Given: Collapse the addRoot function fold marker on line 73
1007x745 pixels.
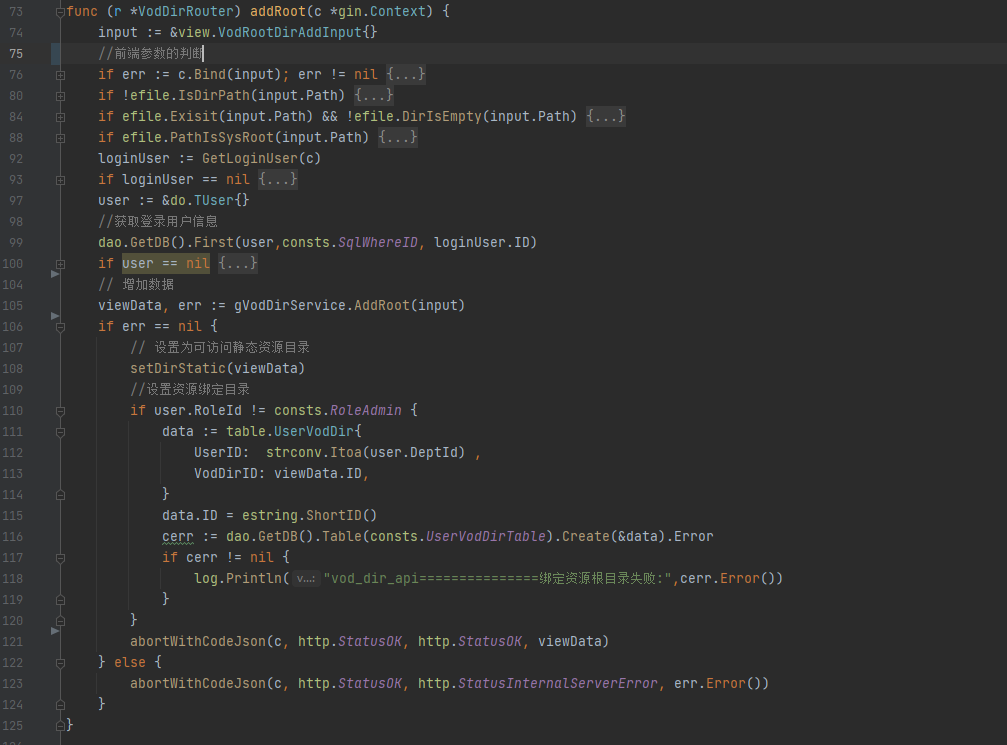Looking at the screenshot, I should tap(60, 12).
